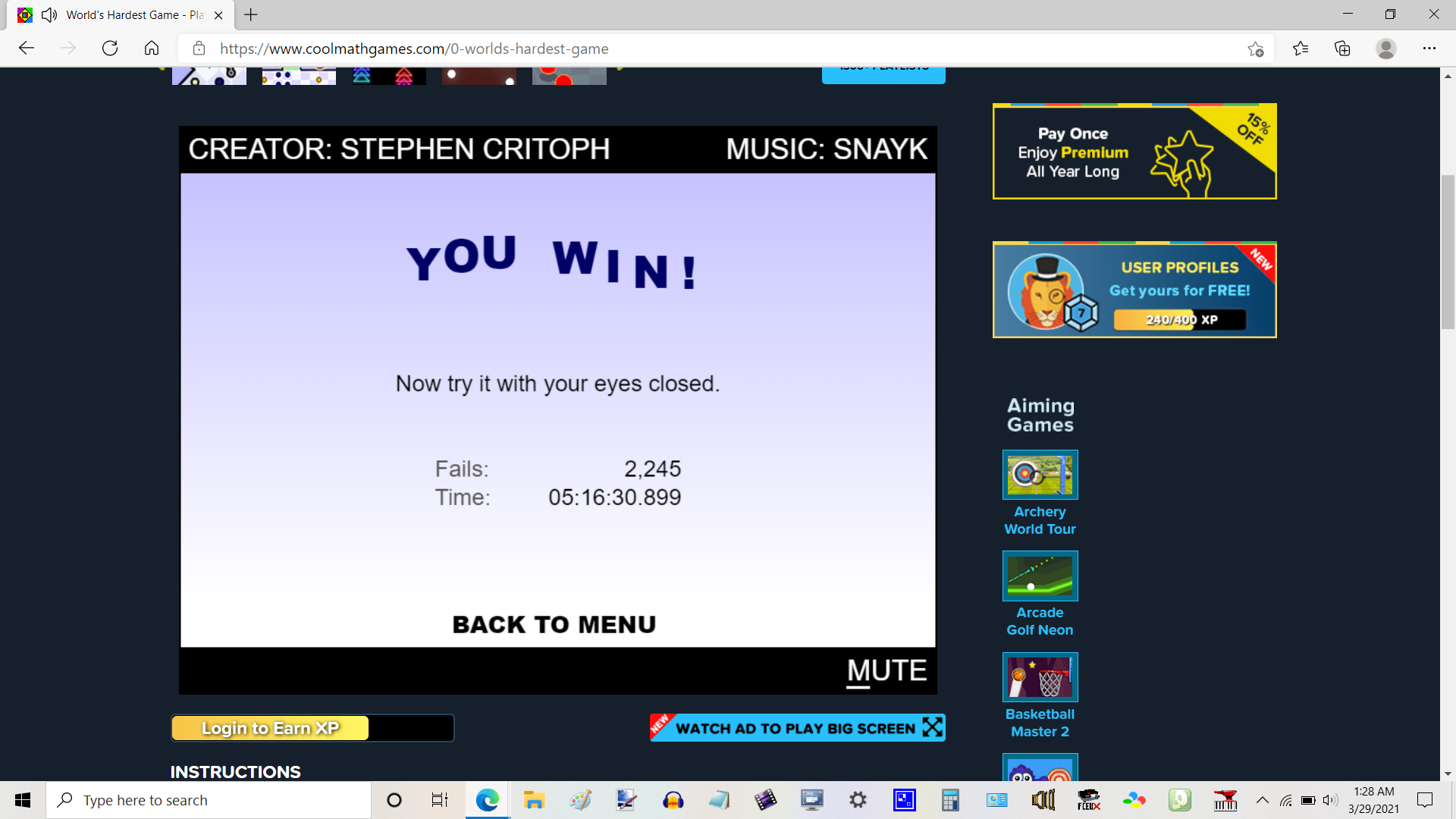Click the browser favorites star icon
1456x819 pixels.
1256,48
